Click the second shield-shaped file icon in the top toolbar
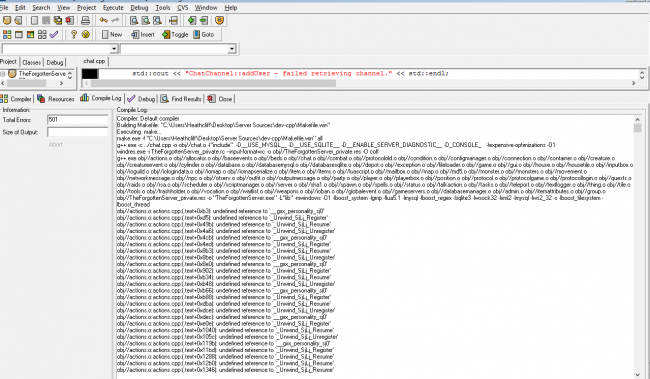 click(18, 20)
